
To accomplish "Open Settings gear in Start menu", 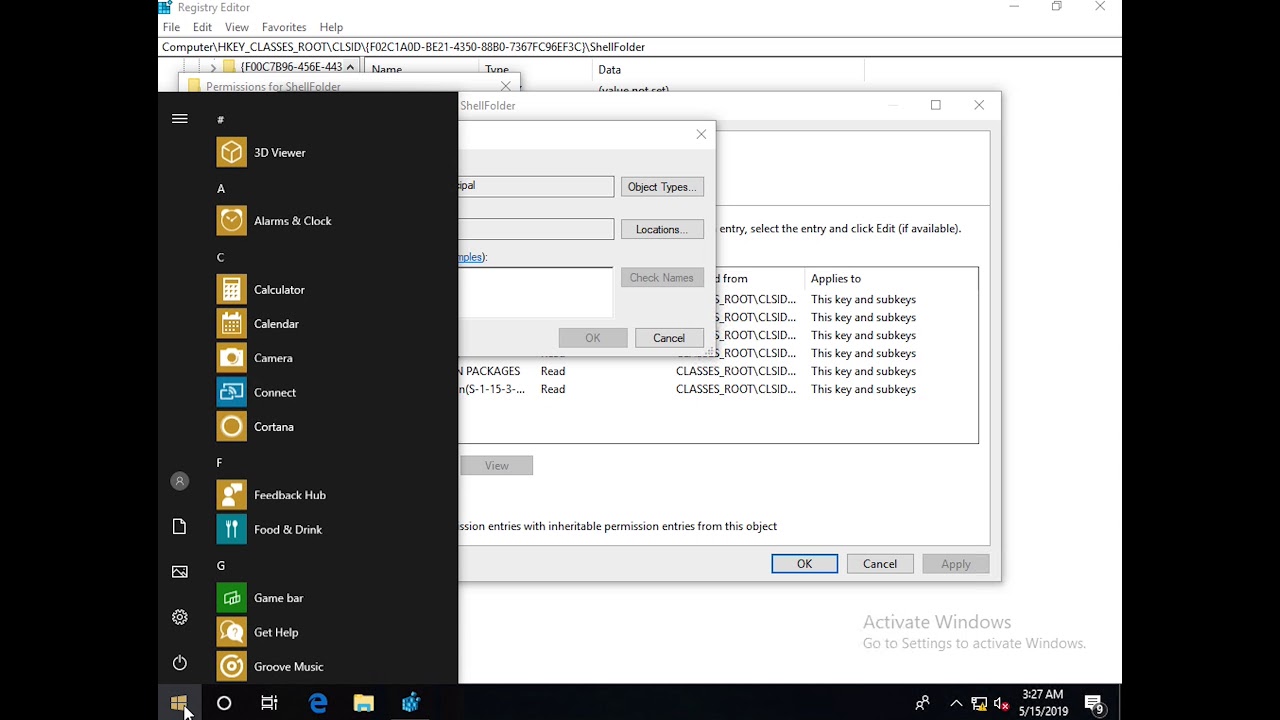I will coord(180,618).
